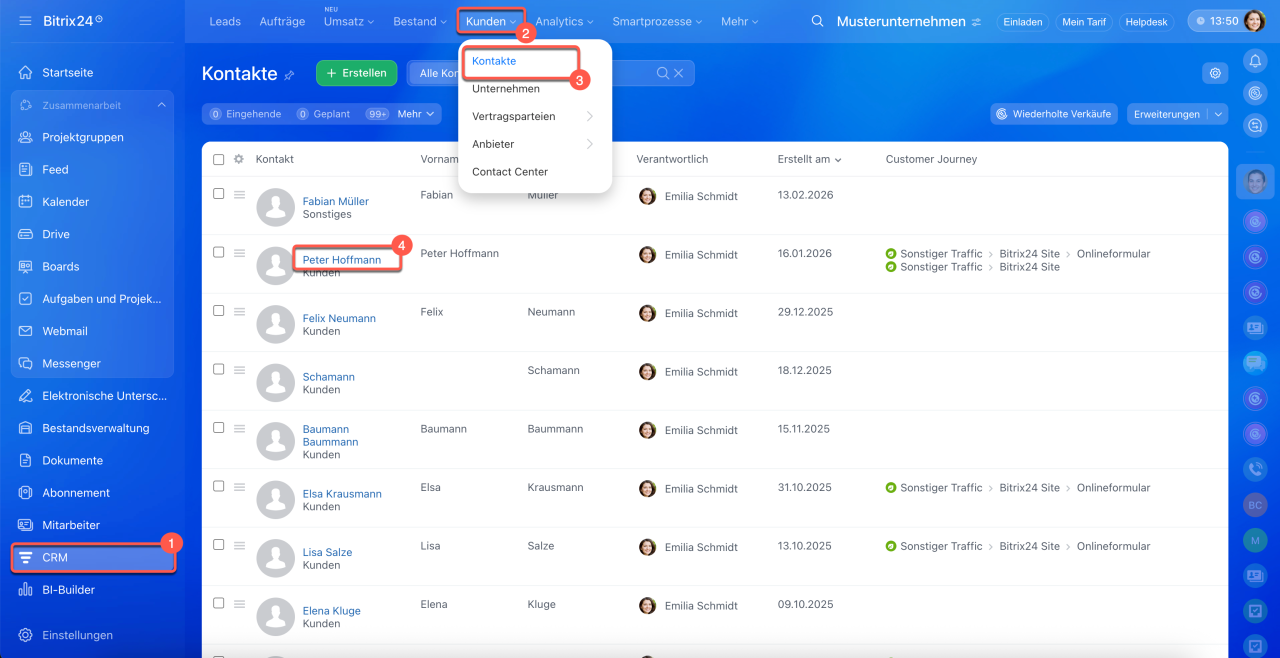This screenshot has height=658, width=1280.
Task: Open the notifications bell icon
Action: (x=1255, y=61)
